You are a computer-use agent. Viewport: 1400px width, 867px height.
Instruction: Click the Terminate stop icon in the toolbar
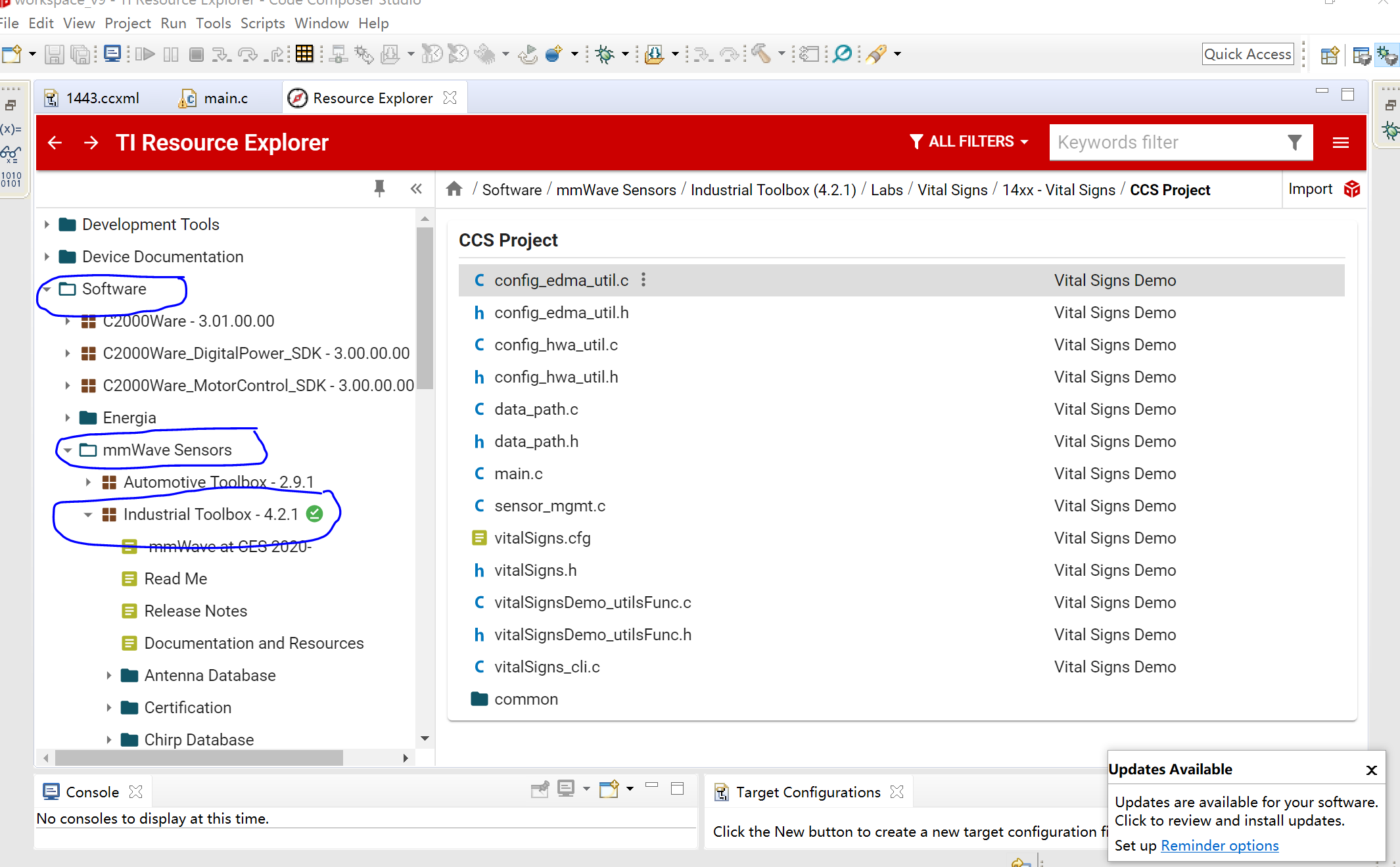coord(196,54)
